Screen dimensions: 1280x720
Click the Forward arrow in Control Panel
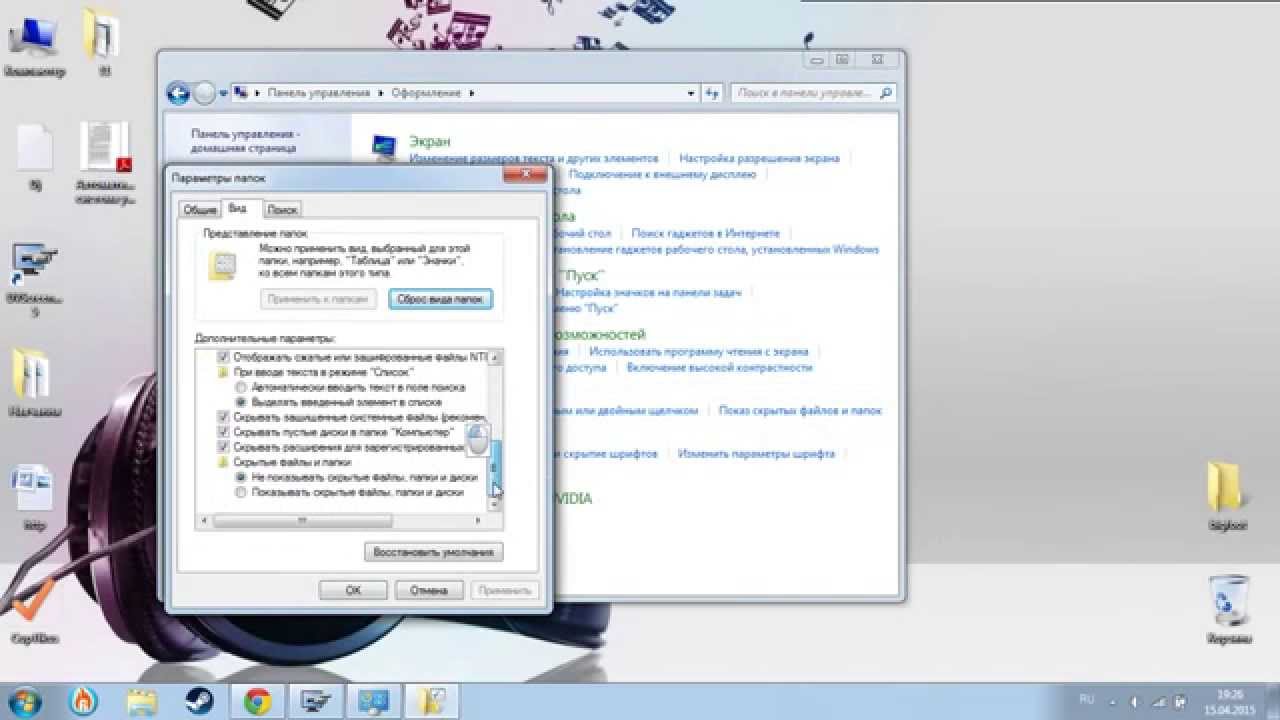(204, 93)
